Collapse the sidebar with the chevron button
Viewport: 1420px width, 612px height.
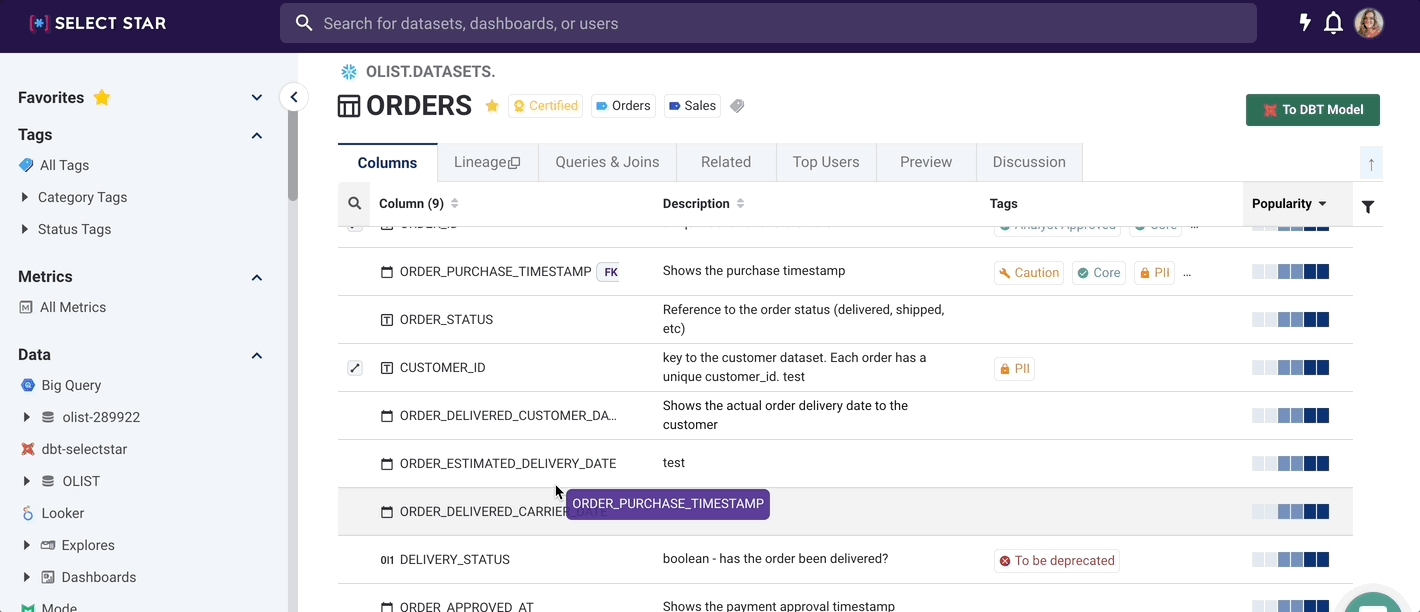[x=293, y=97]
